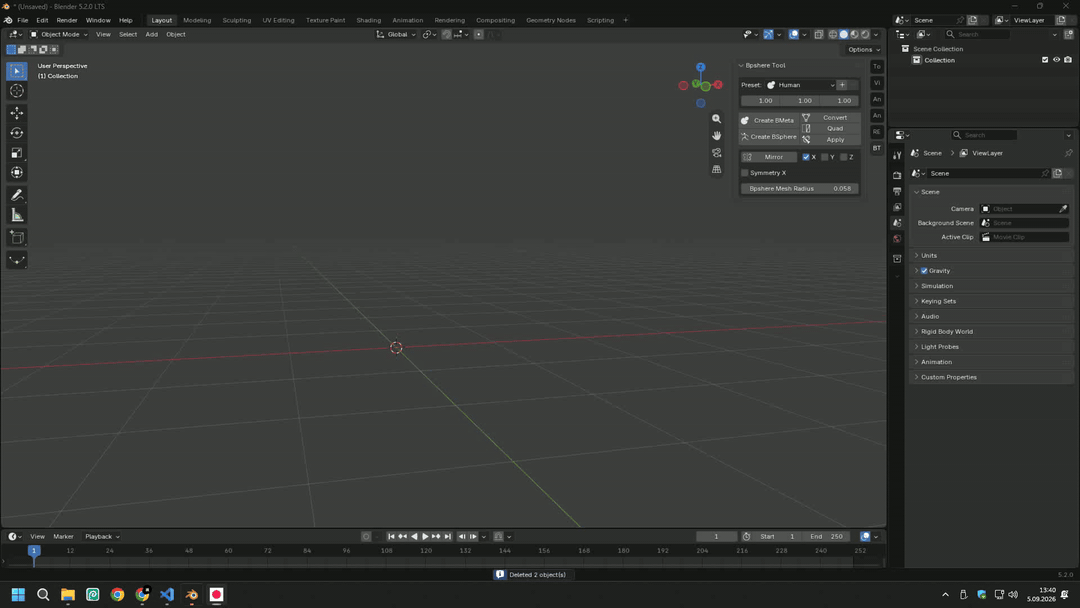Viewport: 1080px width, 608px height.
Task: Select the Select Box tool in toolbar
Action: [17, 71]
